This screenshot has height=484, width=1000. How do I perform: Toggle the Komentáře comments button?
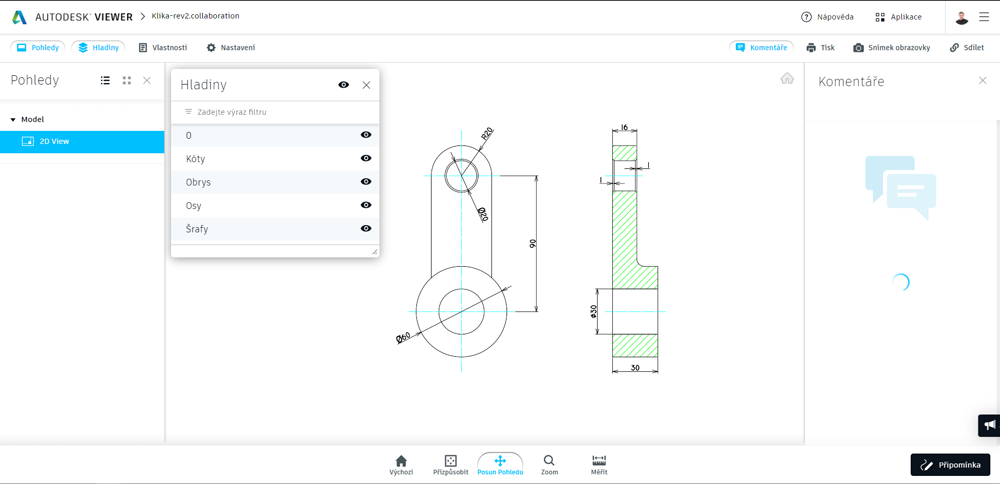(761, 47)
